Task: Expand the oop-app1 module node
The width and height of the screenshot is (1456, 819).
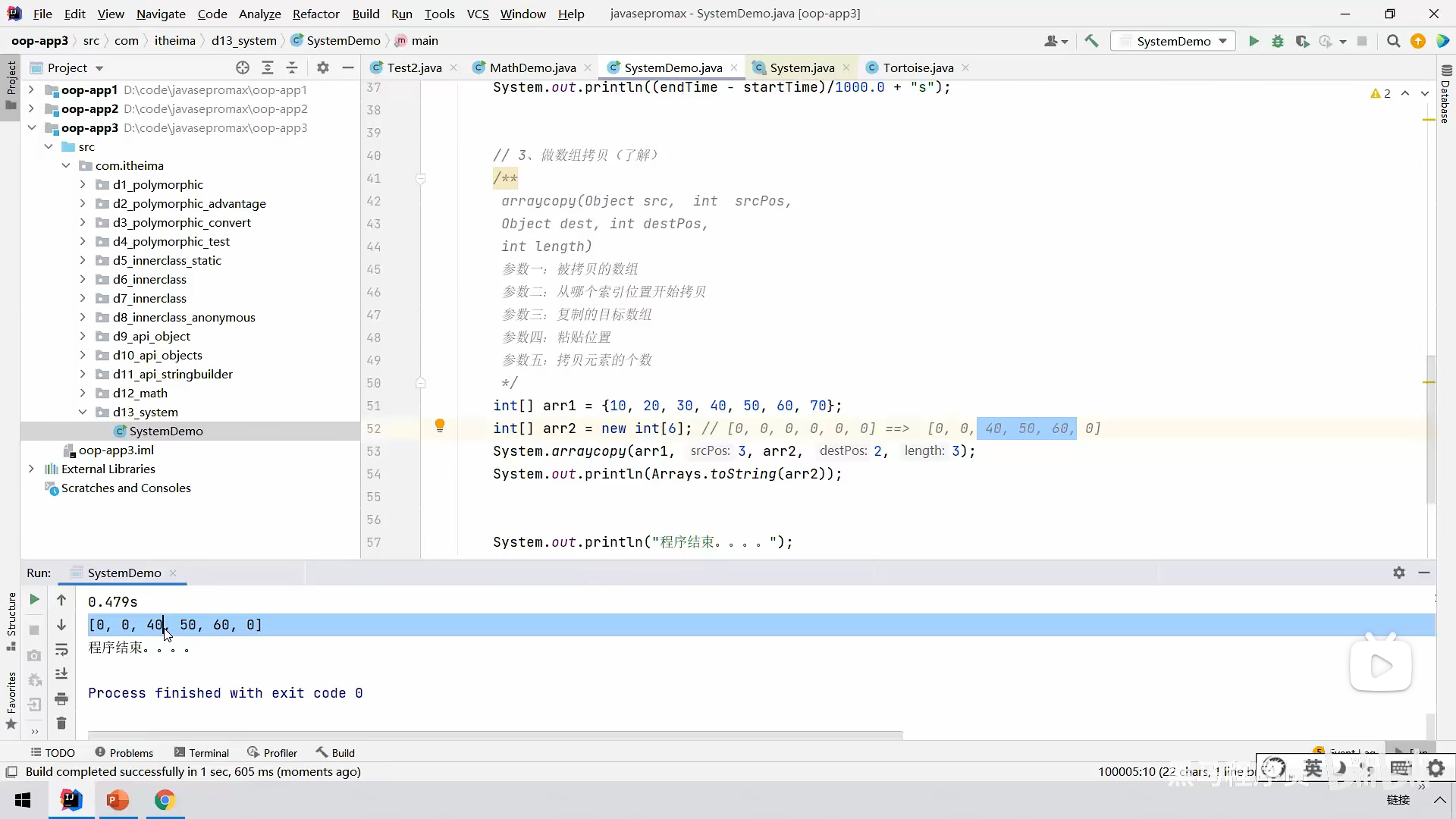Action: pyautogui.click(x=31, y=89)
